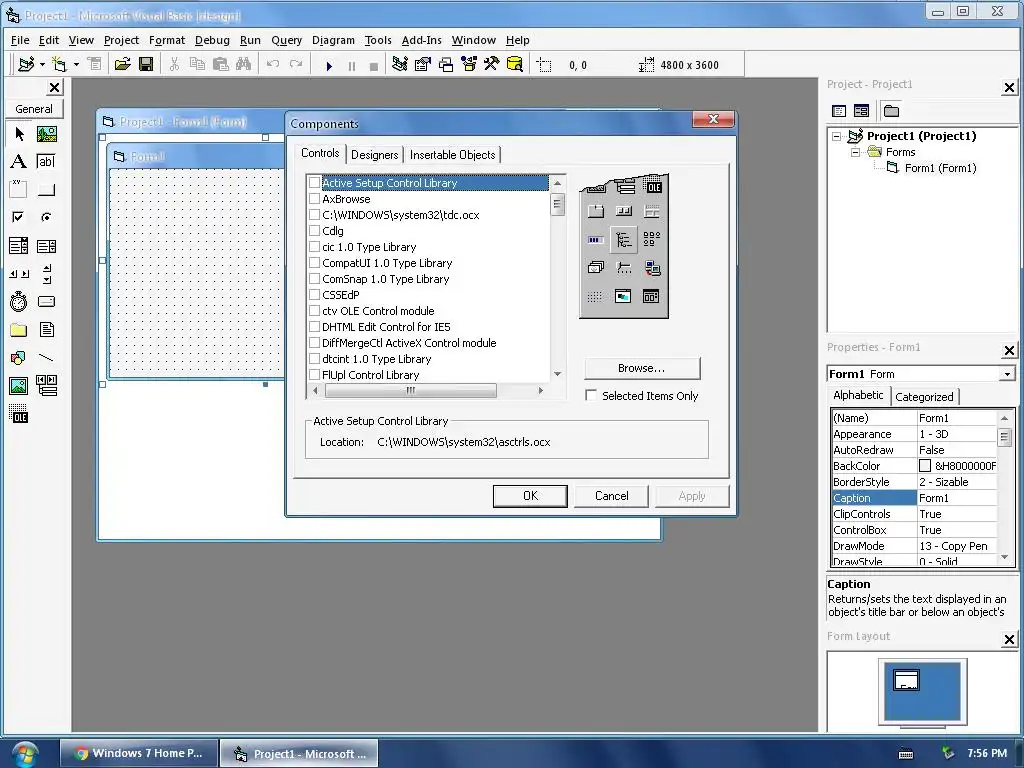Select the ListBox control tool
This screenshot has height=768, width=1024.
(46, 246)
